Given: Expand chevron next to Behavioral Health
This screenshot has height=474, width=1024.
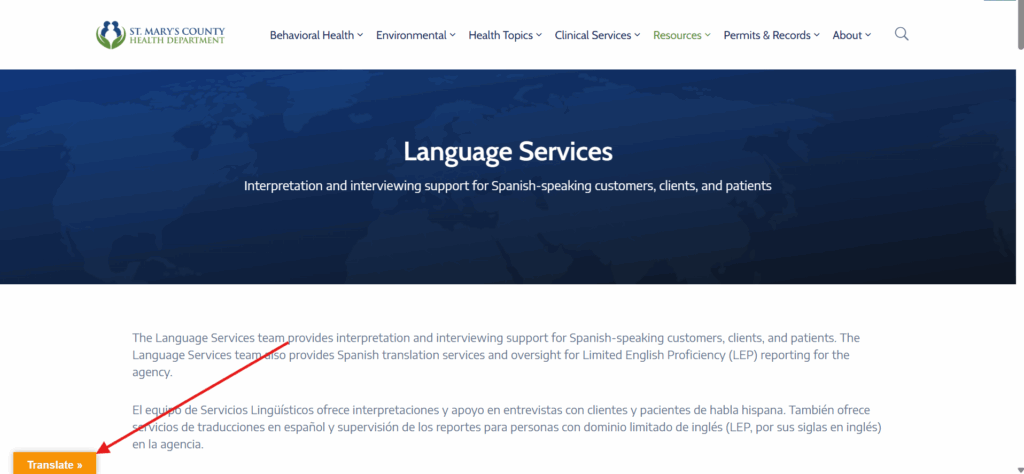Looking at the screenshot, I should [x=360, y=35].
